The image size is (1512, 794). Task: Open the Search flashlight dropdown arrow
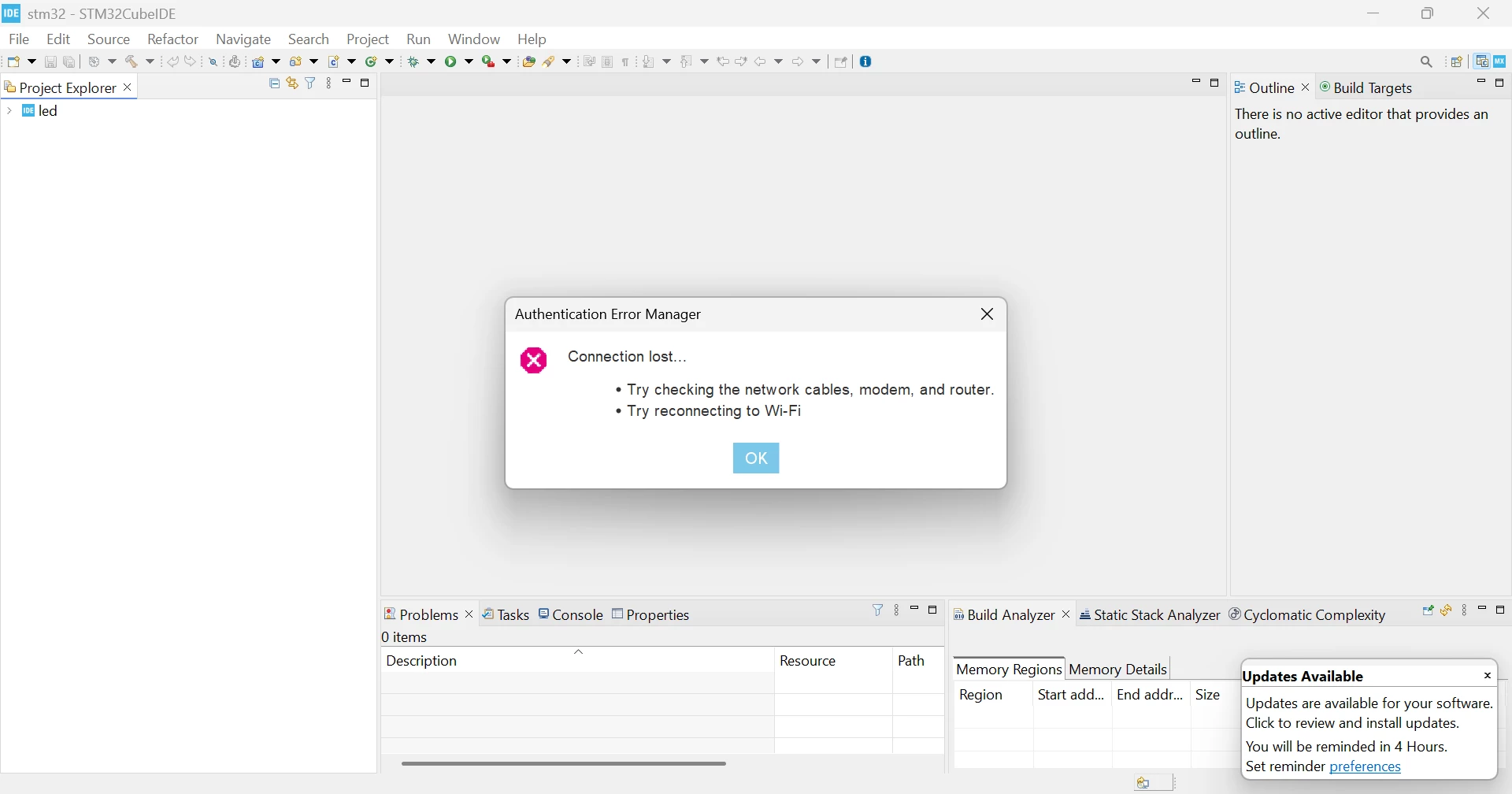[x=567, y=61]
